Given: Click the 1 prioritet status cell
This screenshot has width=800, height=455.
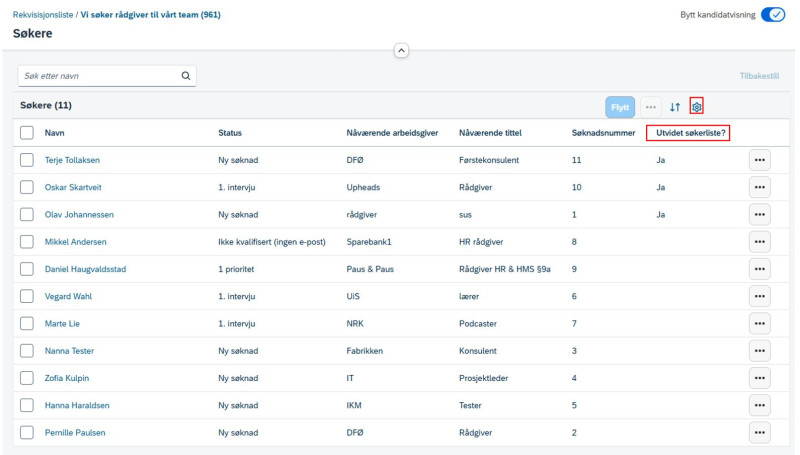Looking at the screenshot, I should pyautogui.click(x=236, y=269).
